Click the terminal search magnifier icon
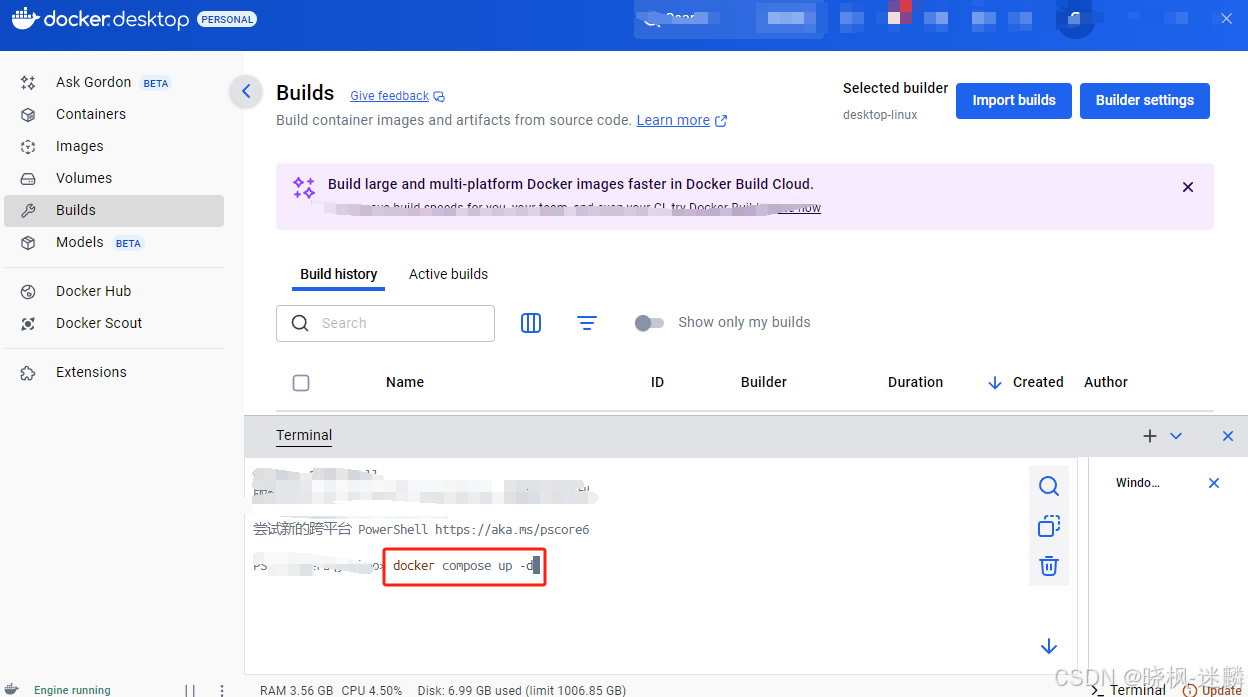Image resolution: width=1248 pixels, height=697 pixels. pos(1049,486)
